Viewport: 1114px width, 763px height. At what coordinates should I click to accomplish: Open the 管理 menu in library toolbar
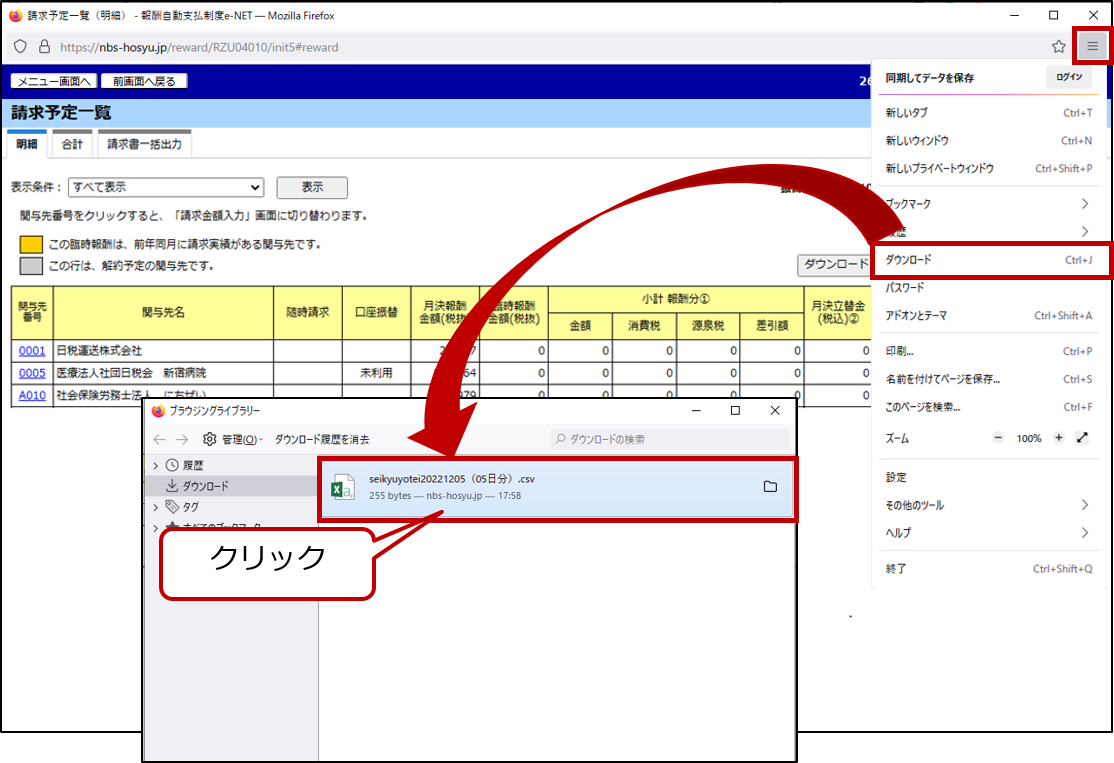[232, 439]
